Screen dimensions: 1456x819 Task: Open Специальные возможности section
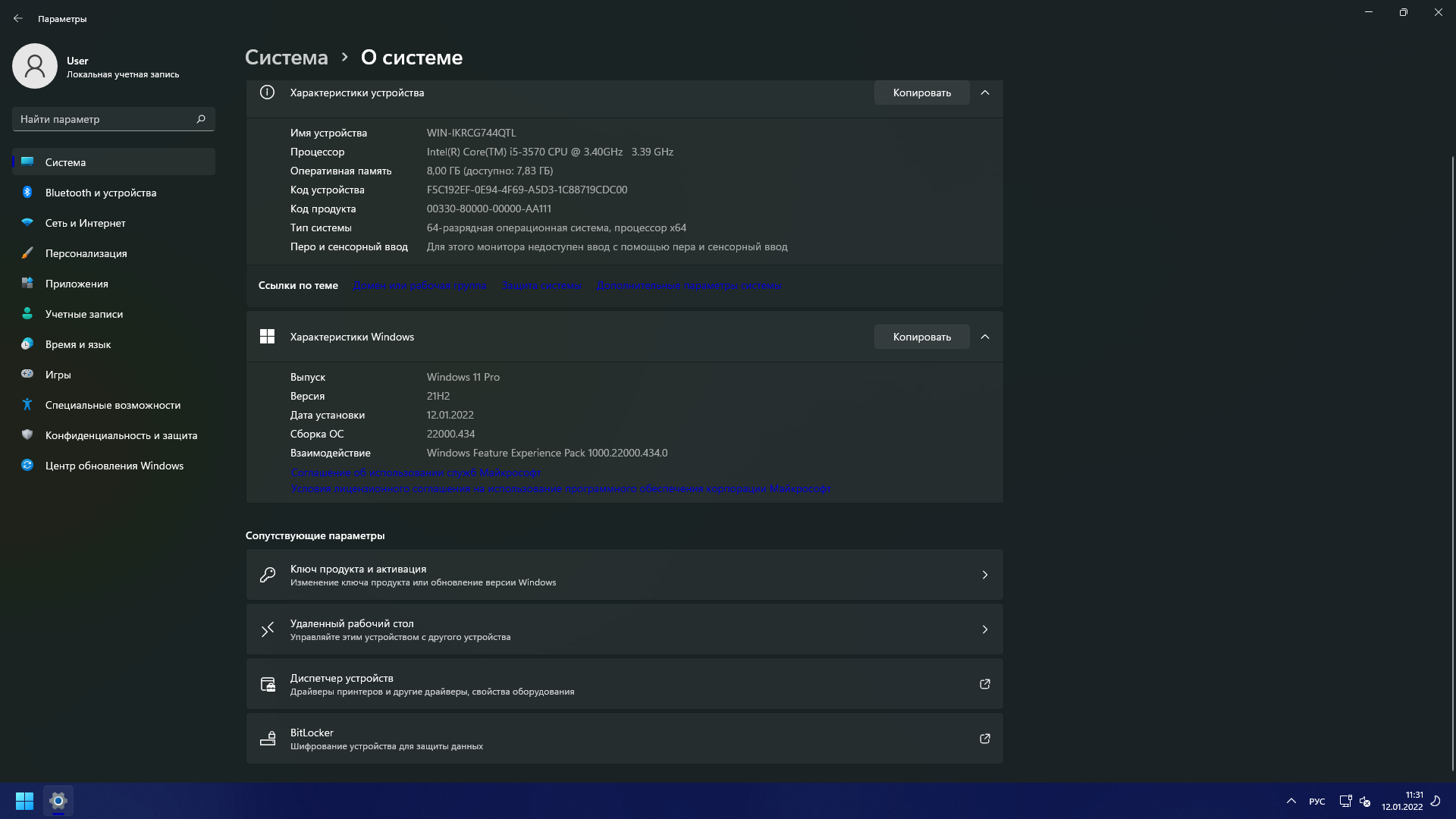point(114,405)
